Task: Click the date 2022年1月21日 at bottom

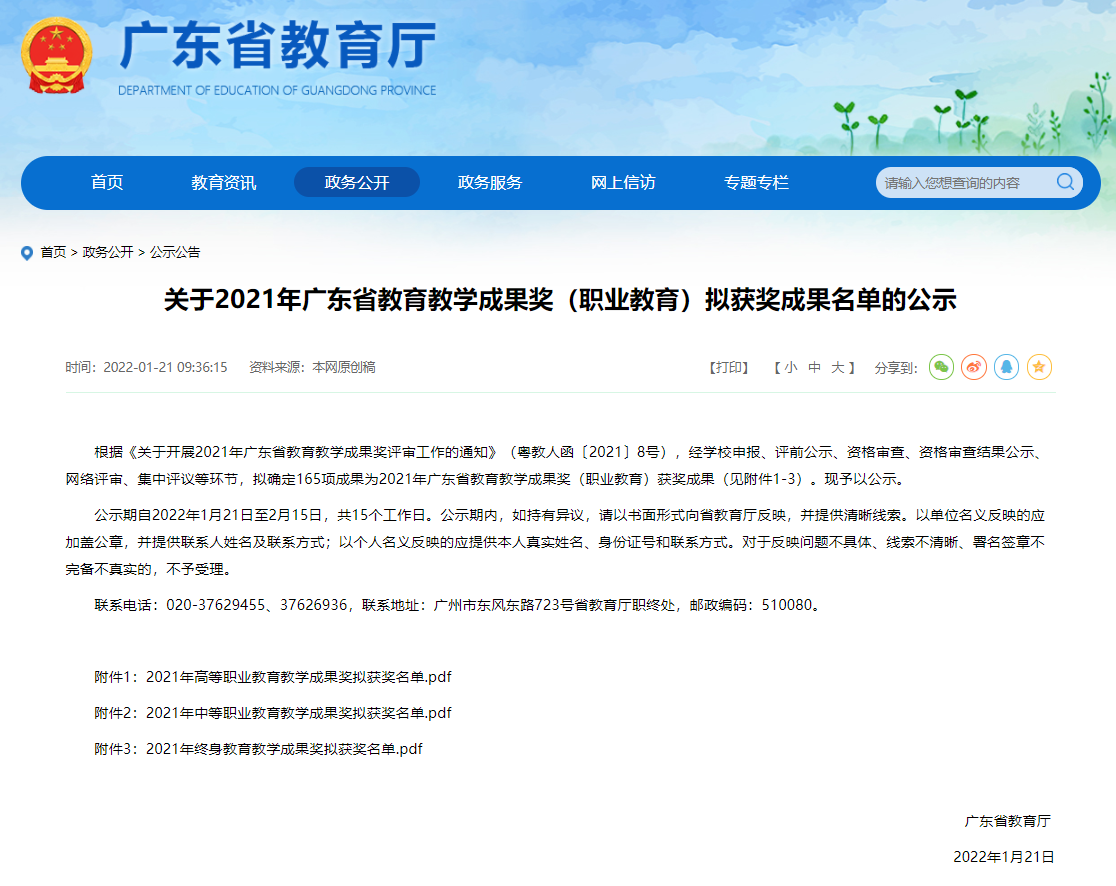Action: pyautogui.click(x=1004, y=857)
